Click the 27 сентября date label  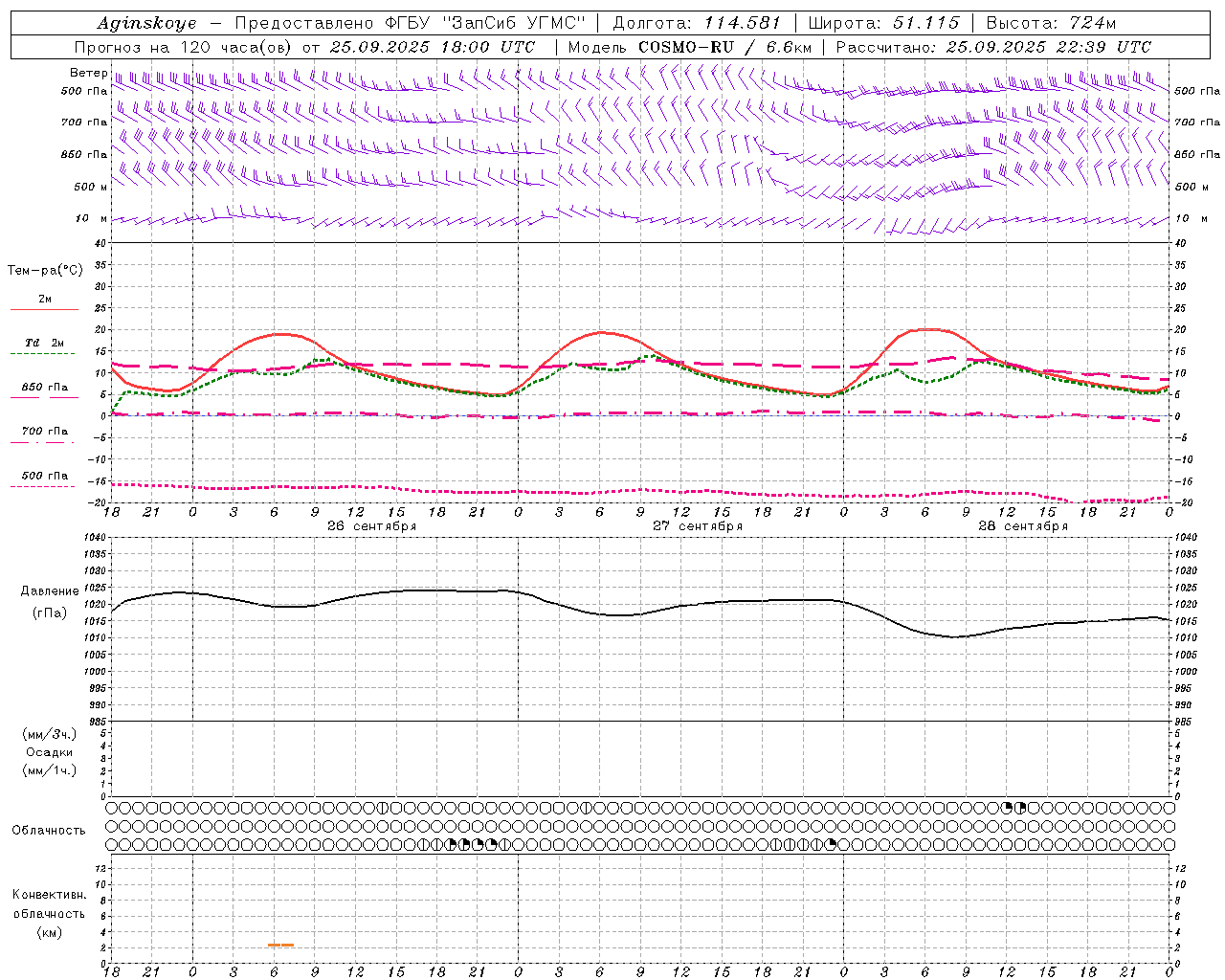(x=698, y=526)
